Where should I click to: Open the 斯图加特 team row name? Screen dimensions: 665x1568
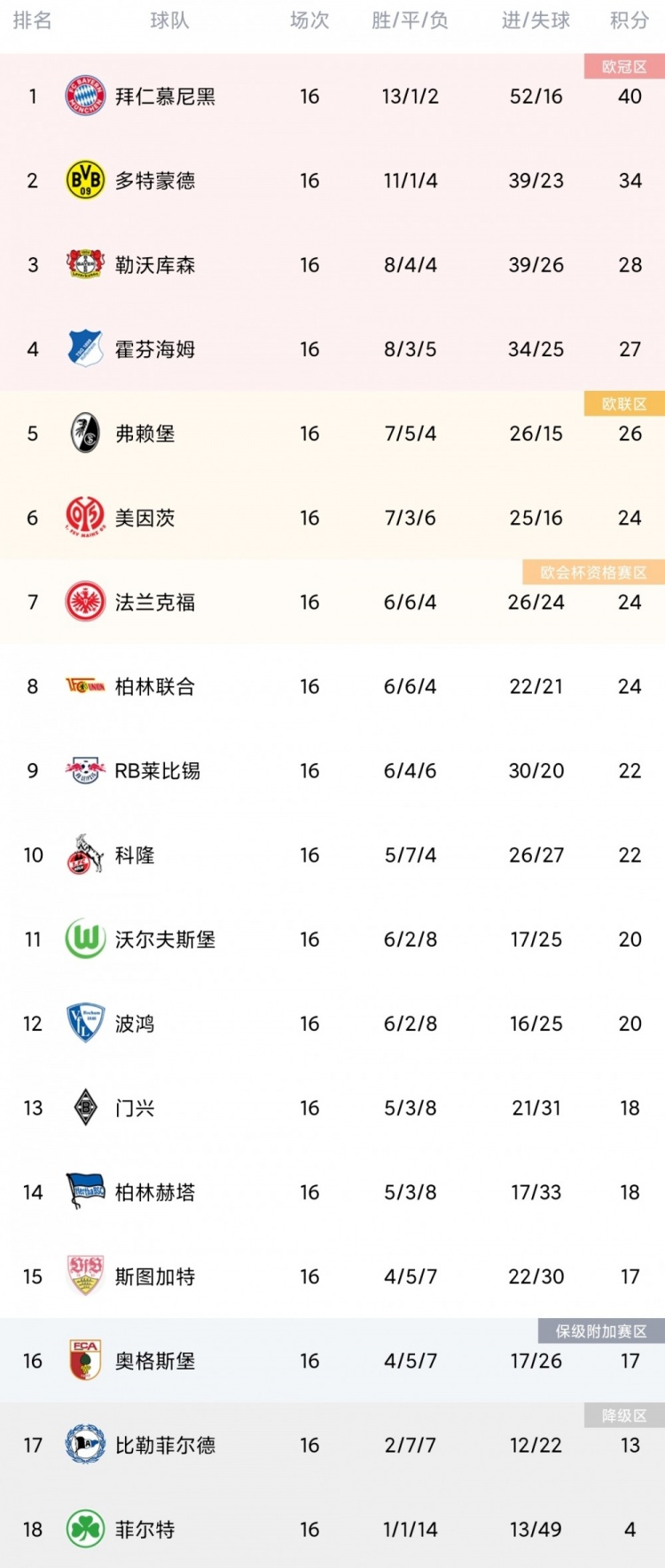tap(155, 1276)
